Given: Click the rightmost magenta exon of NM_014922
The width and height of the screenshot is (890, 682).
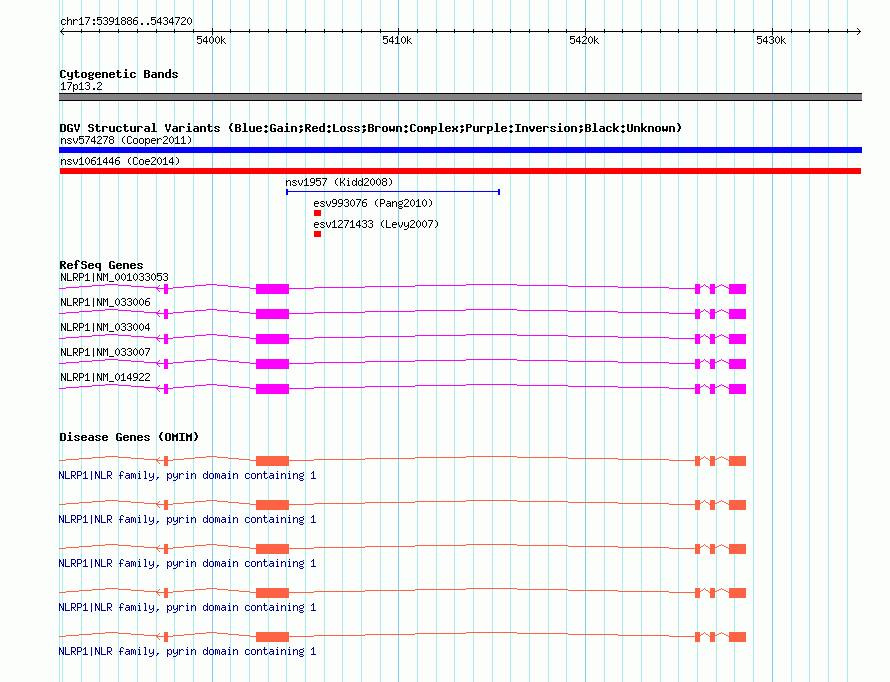Looking at the screenshot, I should pyautogui.click(x=737, y=389).
